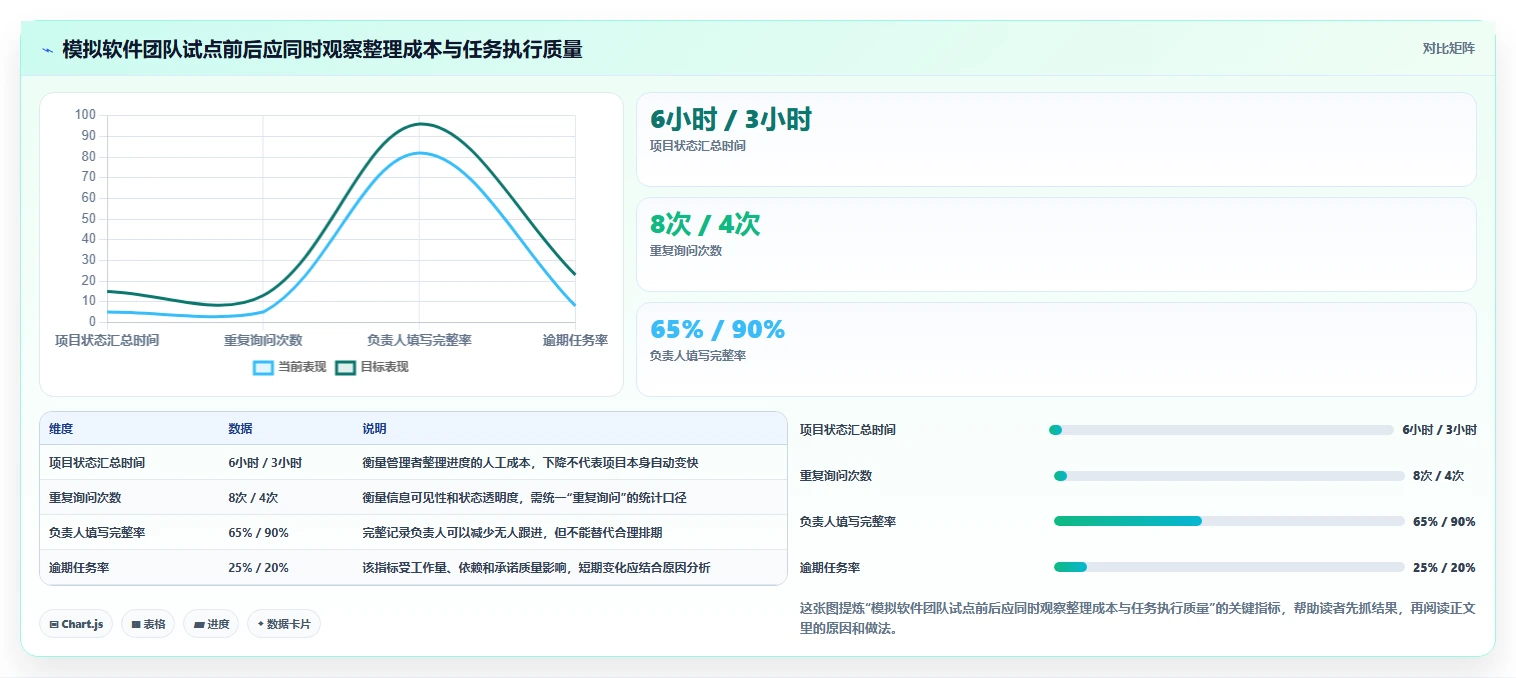Click the 数据卡片 tag chip
Image resolution: width=1516 pixels, height=678 pixels.
tap(284, 624)
